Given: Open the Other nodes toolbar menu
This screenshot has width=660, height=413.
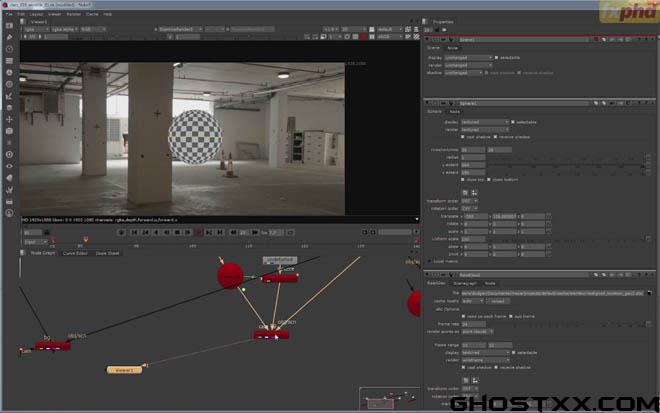Looking at the screenshot, I should pos(9,201).
